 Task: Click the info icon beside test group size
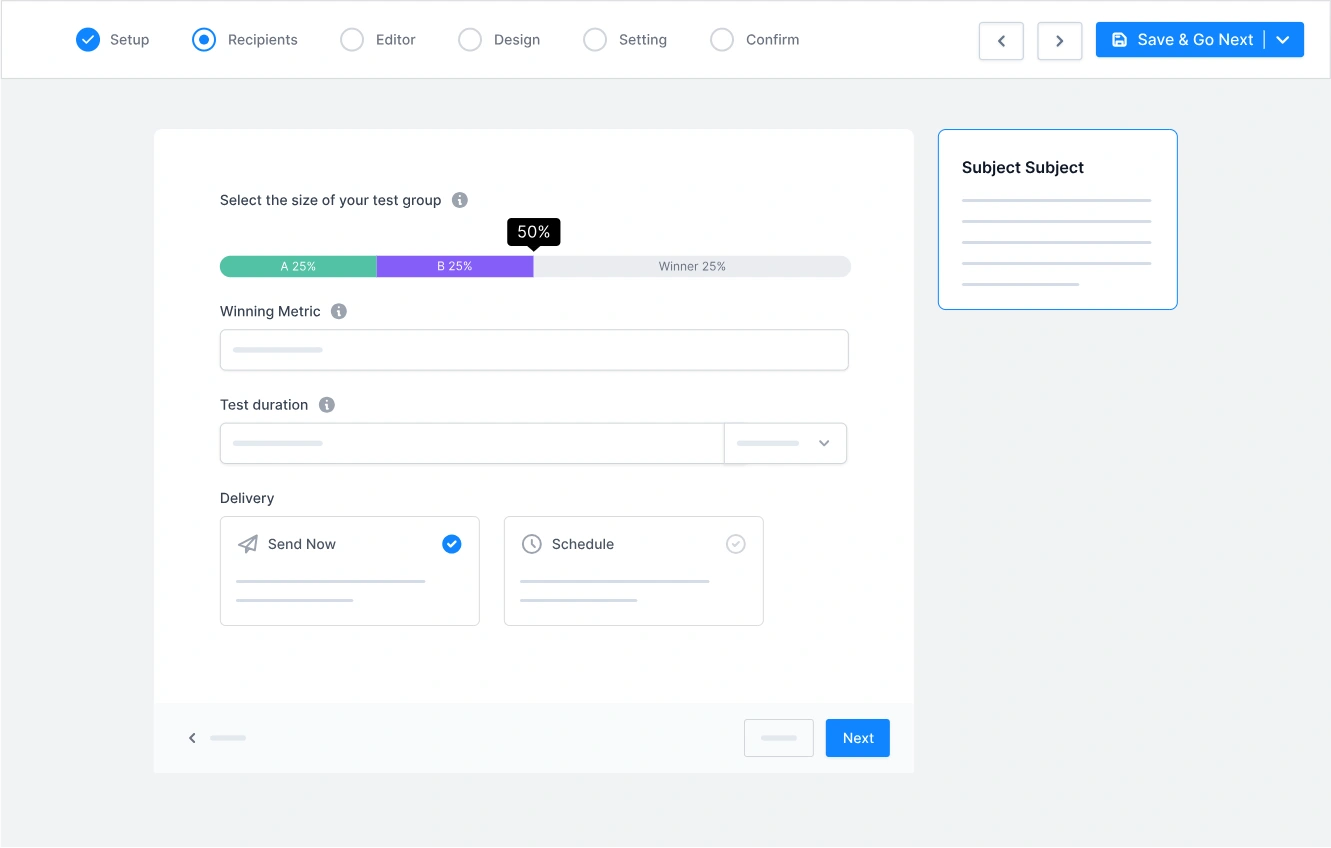(460, 200)
